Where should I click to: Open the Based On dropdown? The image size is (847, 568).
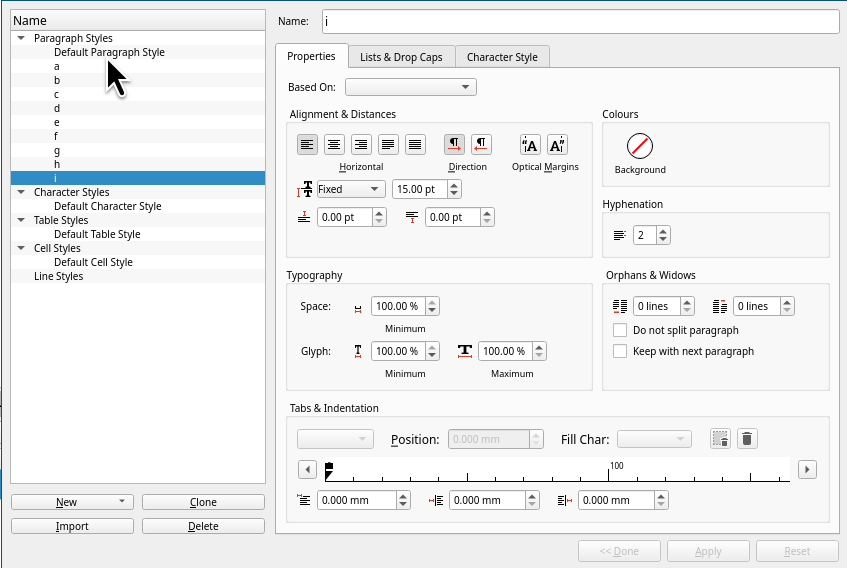point(410,87)
